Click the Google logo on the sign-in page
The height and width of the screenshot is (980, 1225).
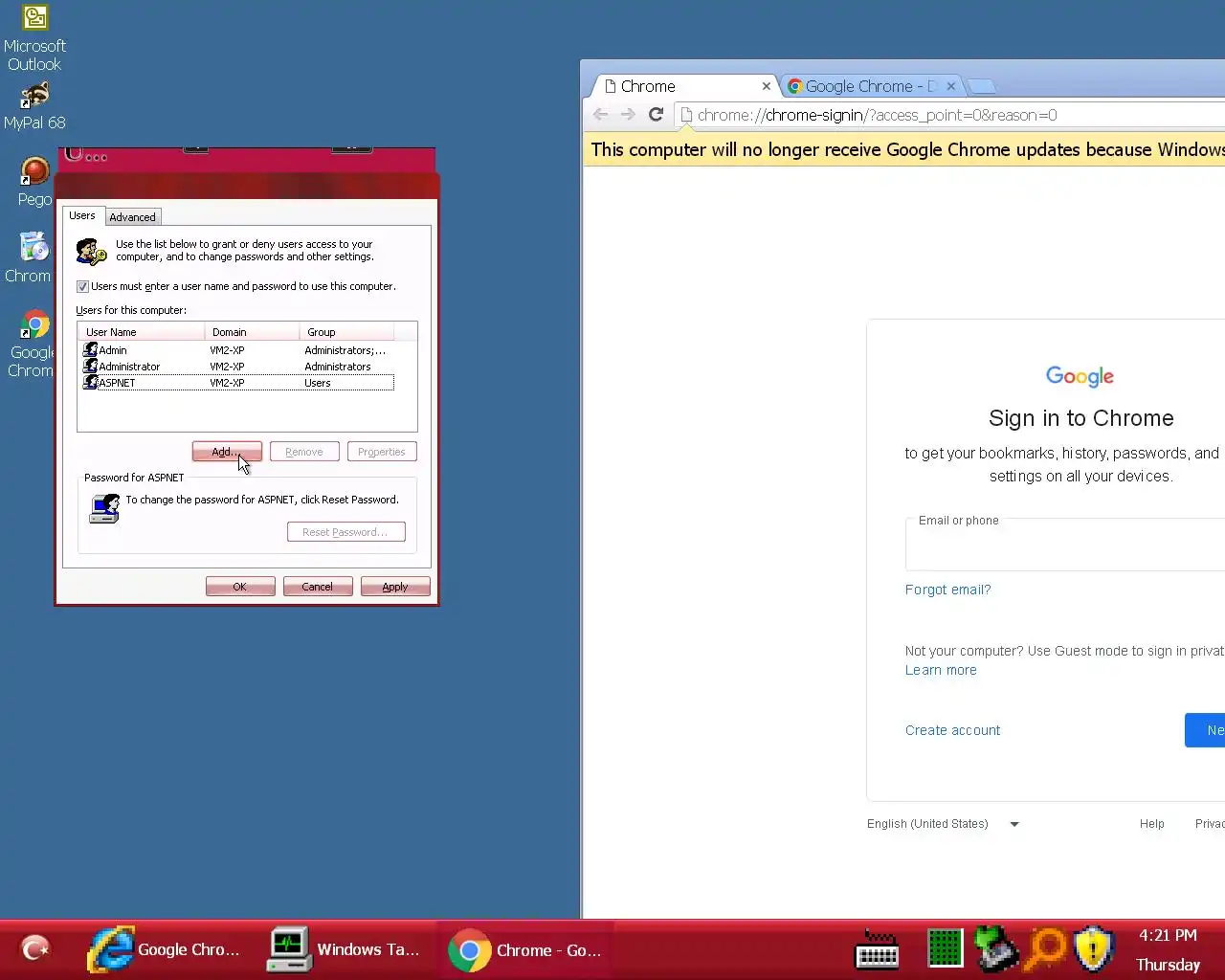(x=1080, y=376)
